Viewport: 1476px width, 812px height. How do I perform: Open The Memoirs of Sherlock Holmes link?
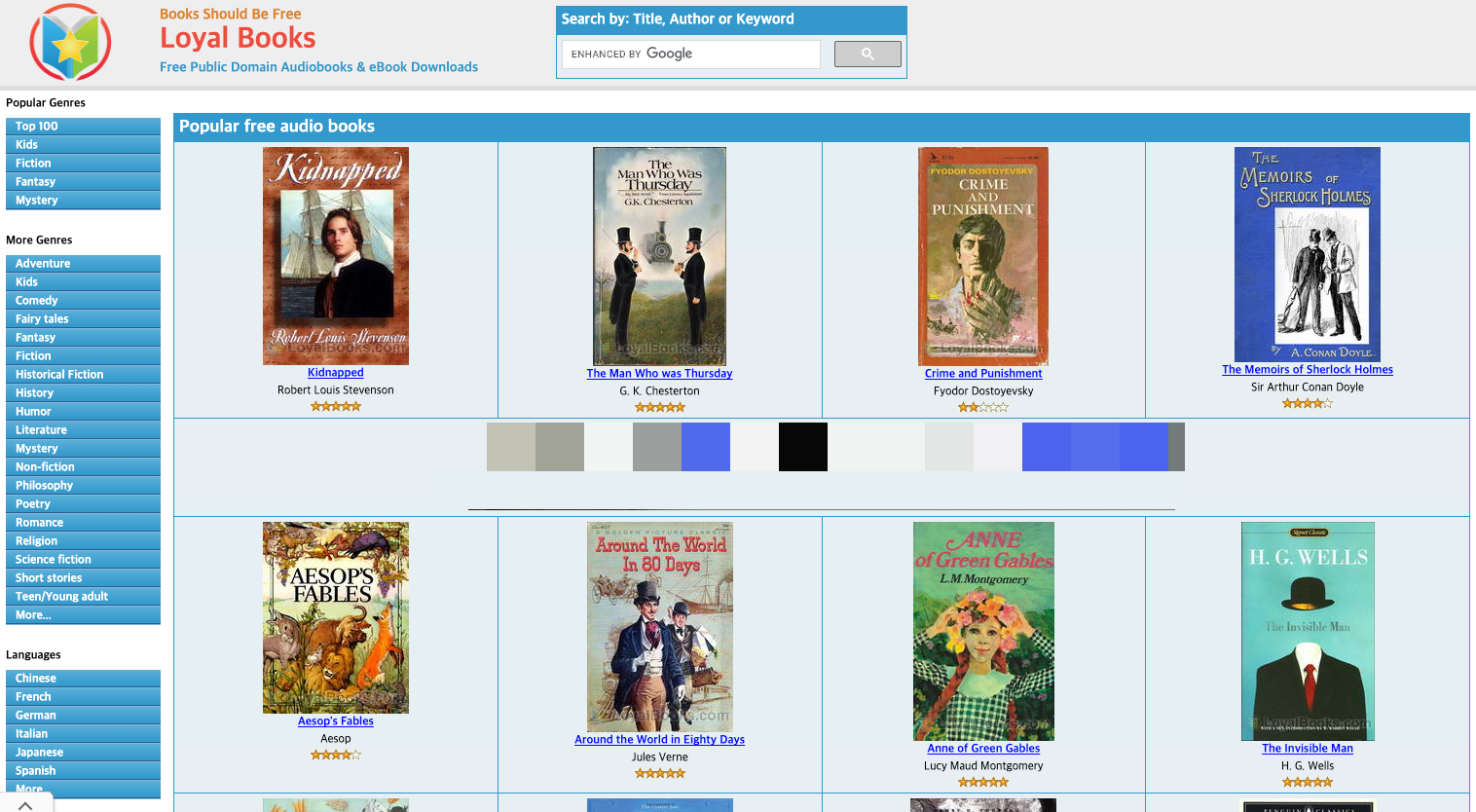click(x=1308, y=370)
